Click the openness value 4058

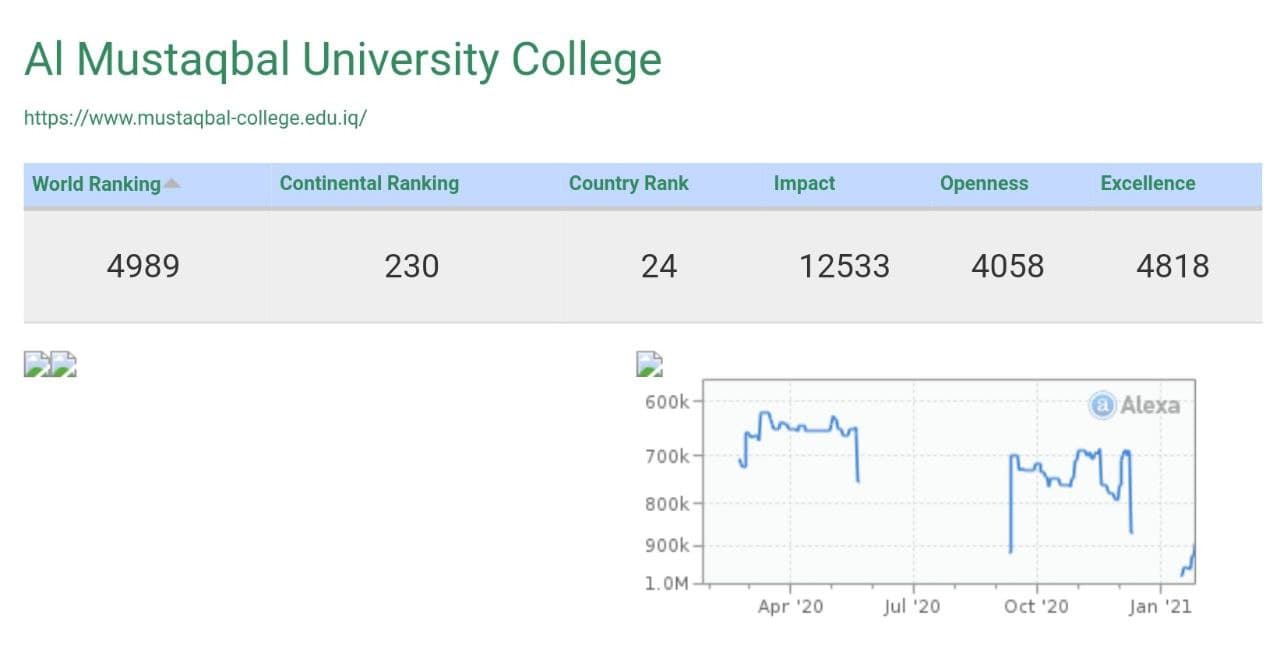click(x=1007, y=267)
